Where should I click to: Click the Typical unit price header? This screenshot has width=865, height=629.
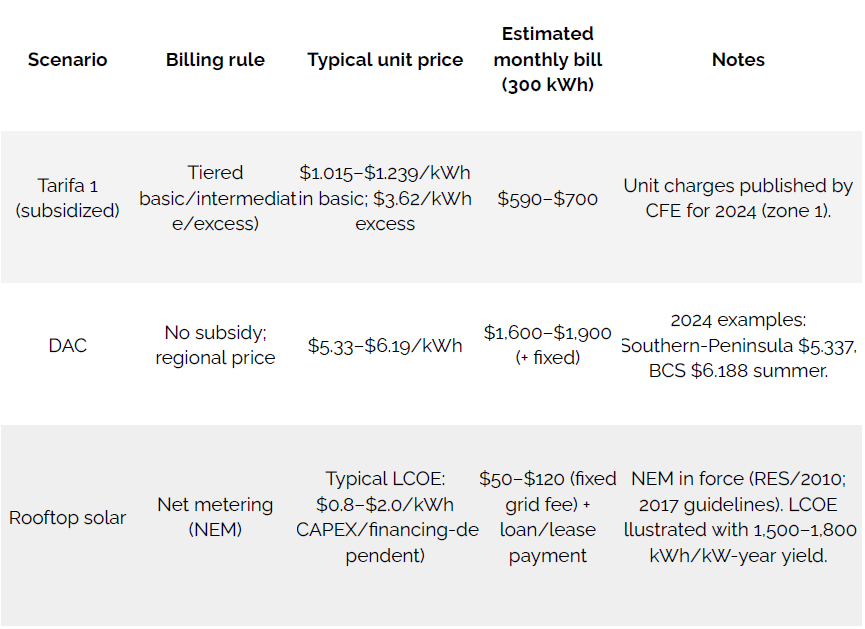[385, 60]
